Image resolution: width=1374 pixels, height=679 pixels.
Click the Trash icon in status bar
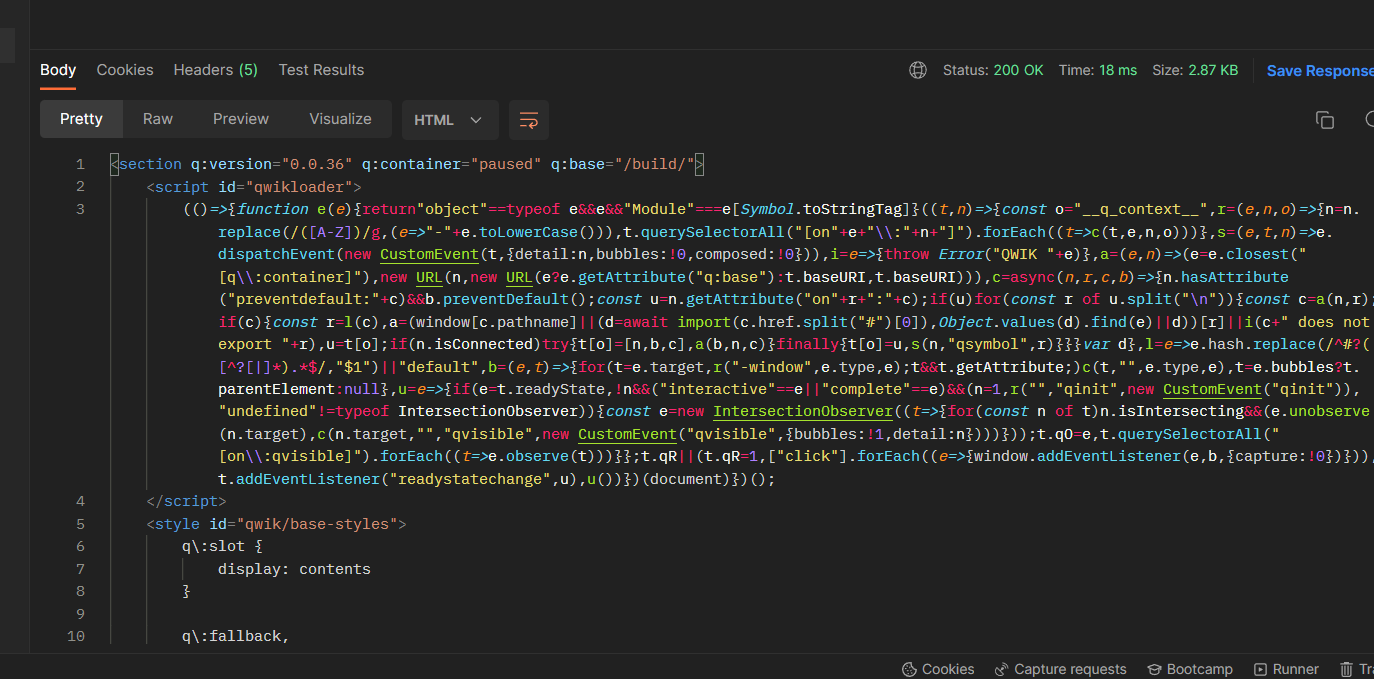[x=1349, y=669]
